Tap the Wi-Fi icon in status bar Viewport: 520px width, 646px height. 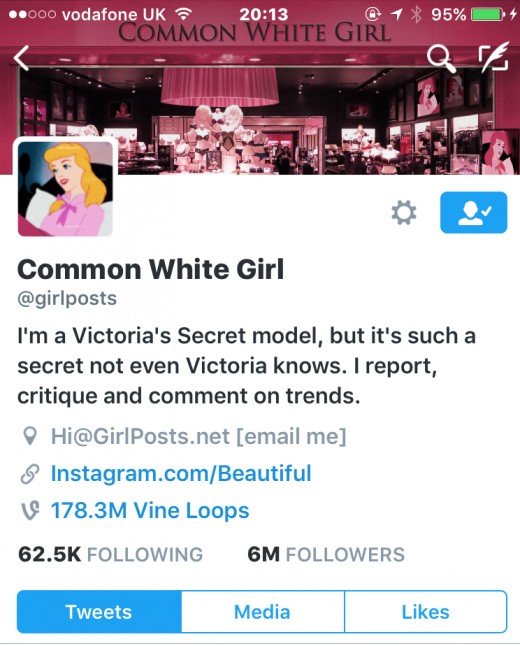(x=183, y=14)
